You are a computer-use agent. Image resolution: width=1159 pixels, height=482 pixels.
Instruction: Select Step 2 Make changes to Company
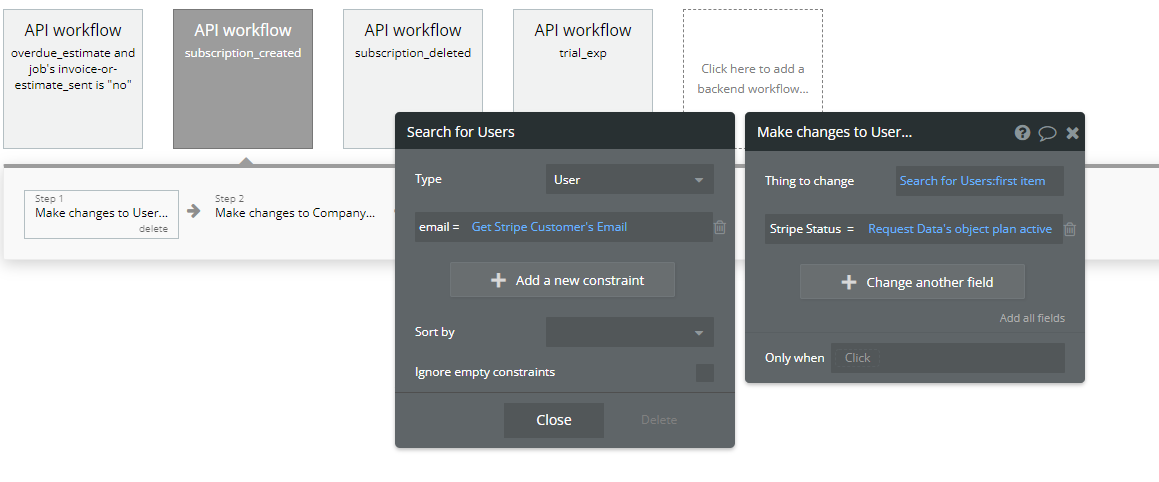295,212
